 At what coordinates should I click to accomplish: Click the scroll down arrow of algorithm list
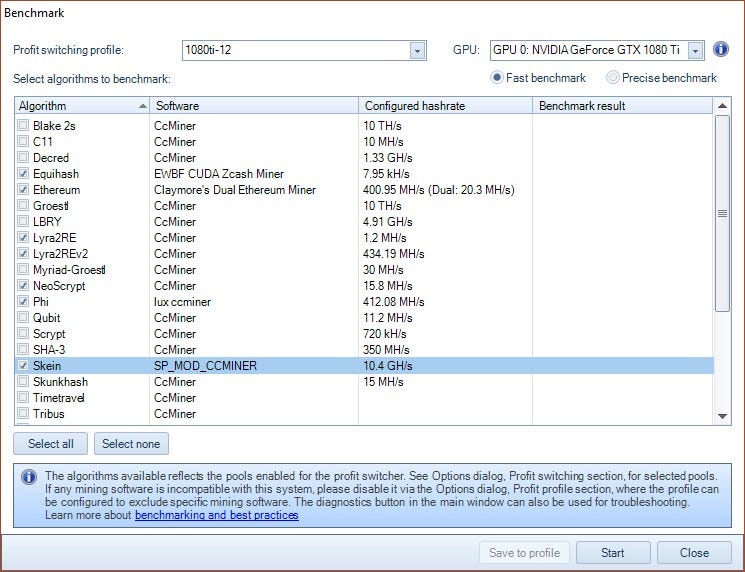click(723, 415)
